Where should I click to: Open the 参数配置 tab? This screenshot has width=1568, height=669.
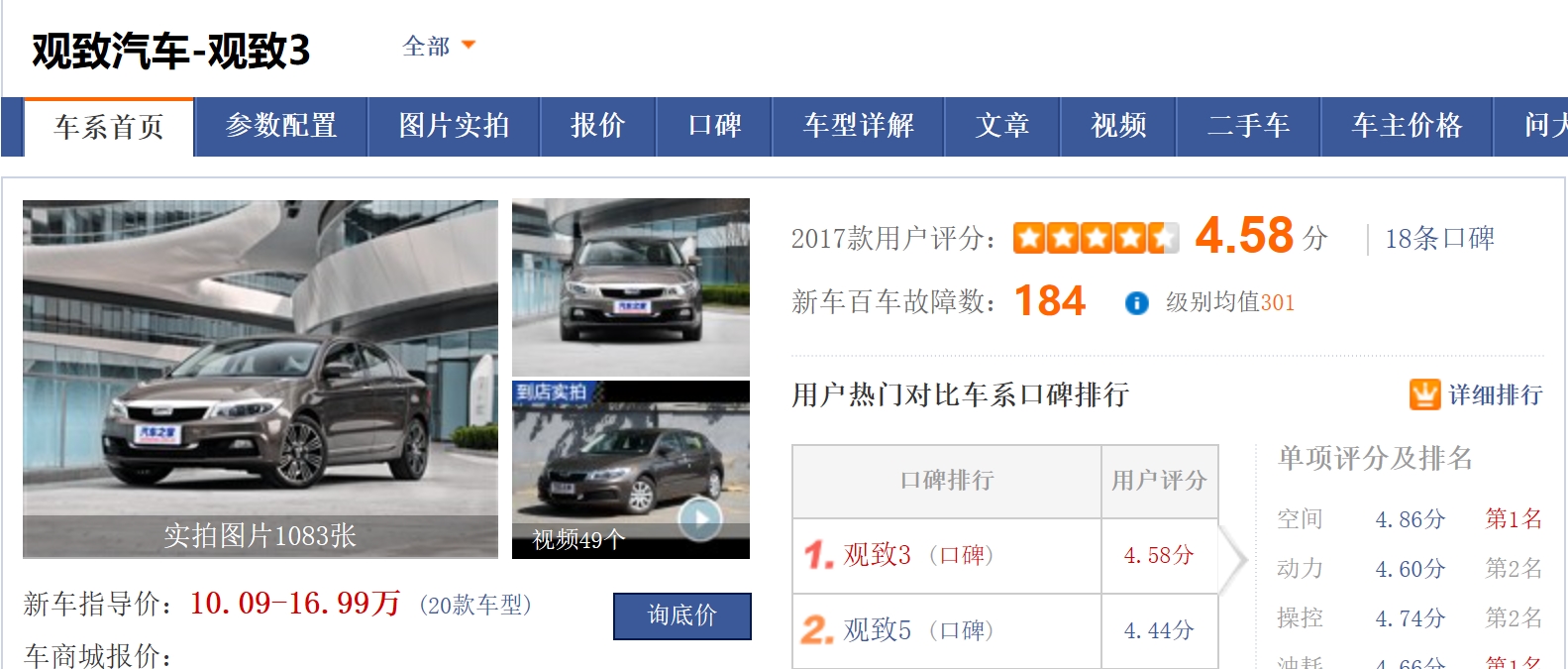281,126
